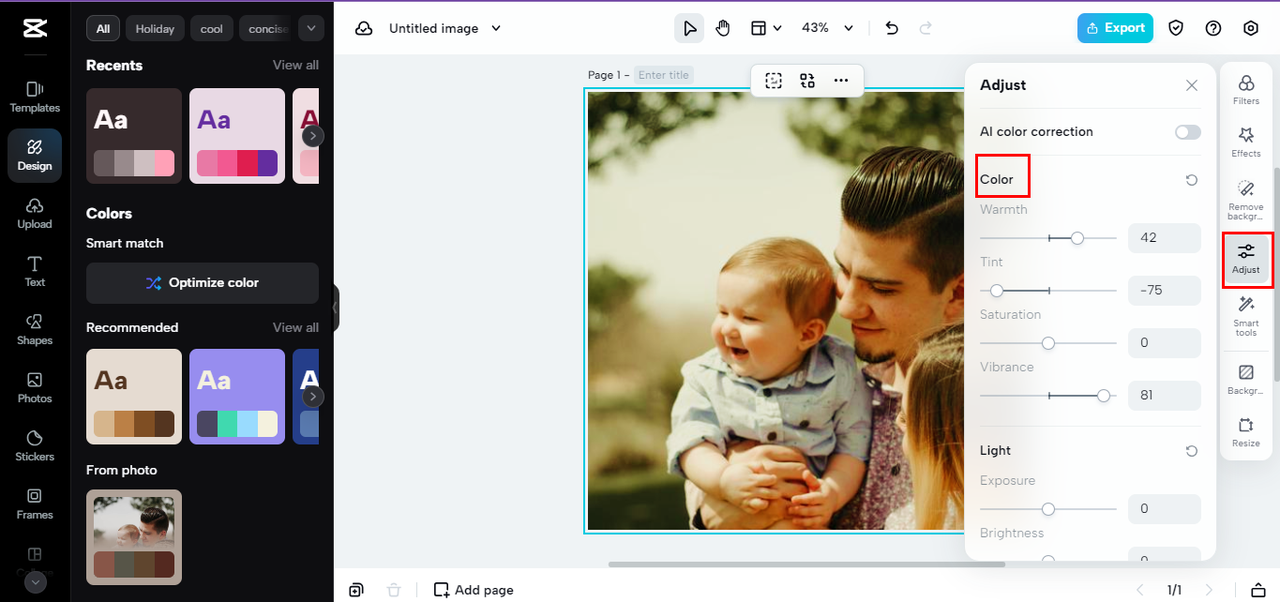Image resolution: width=1280 pixels, height=602 pixels.
Task: Click the Warmth value field showing 42
Action: pyautogui.click(x=1164, y=238)
